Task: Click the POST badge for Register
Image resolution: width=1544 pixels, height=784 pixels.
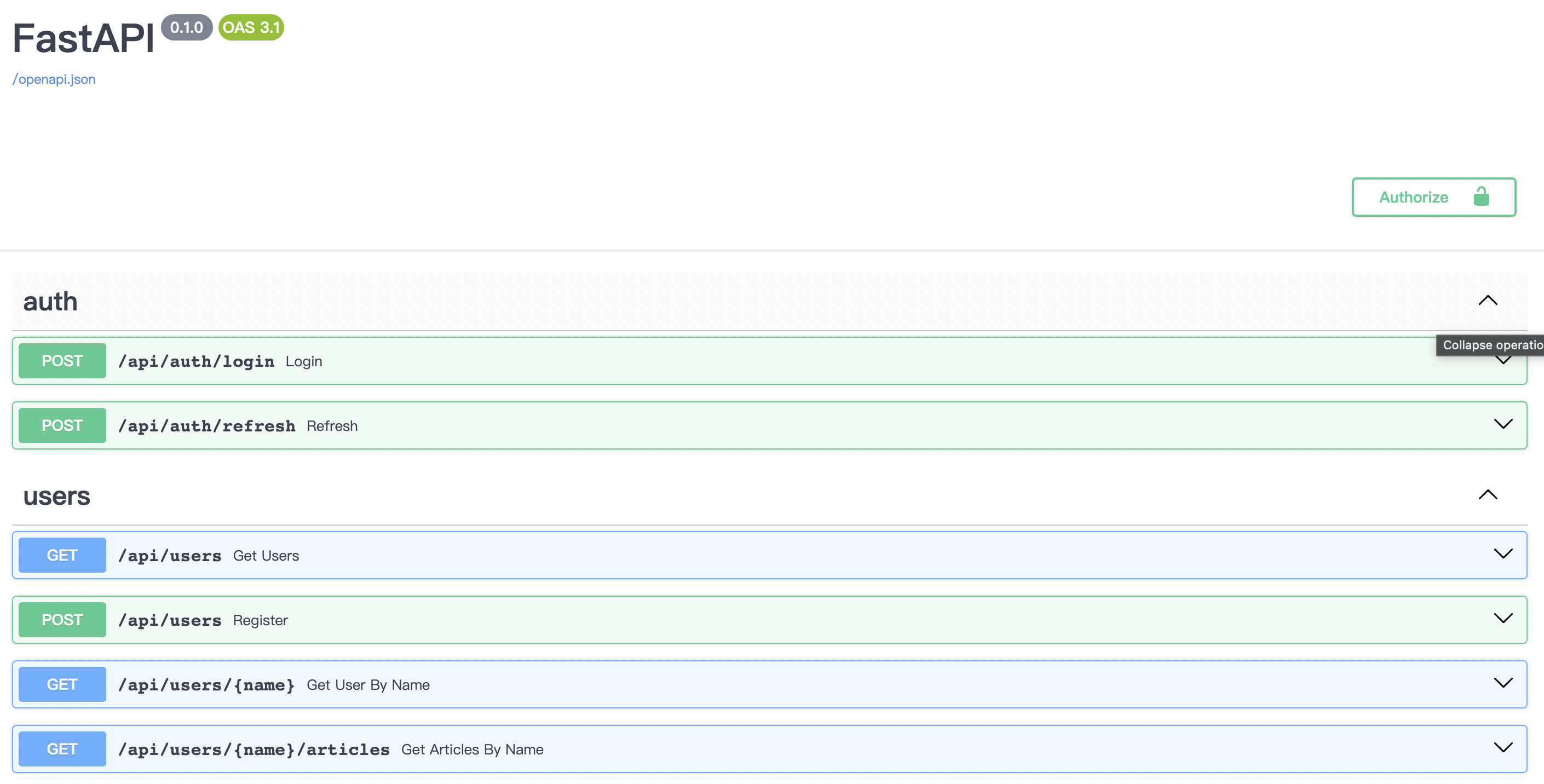Action: click(x=62, y=620)
